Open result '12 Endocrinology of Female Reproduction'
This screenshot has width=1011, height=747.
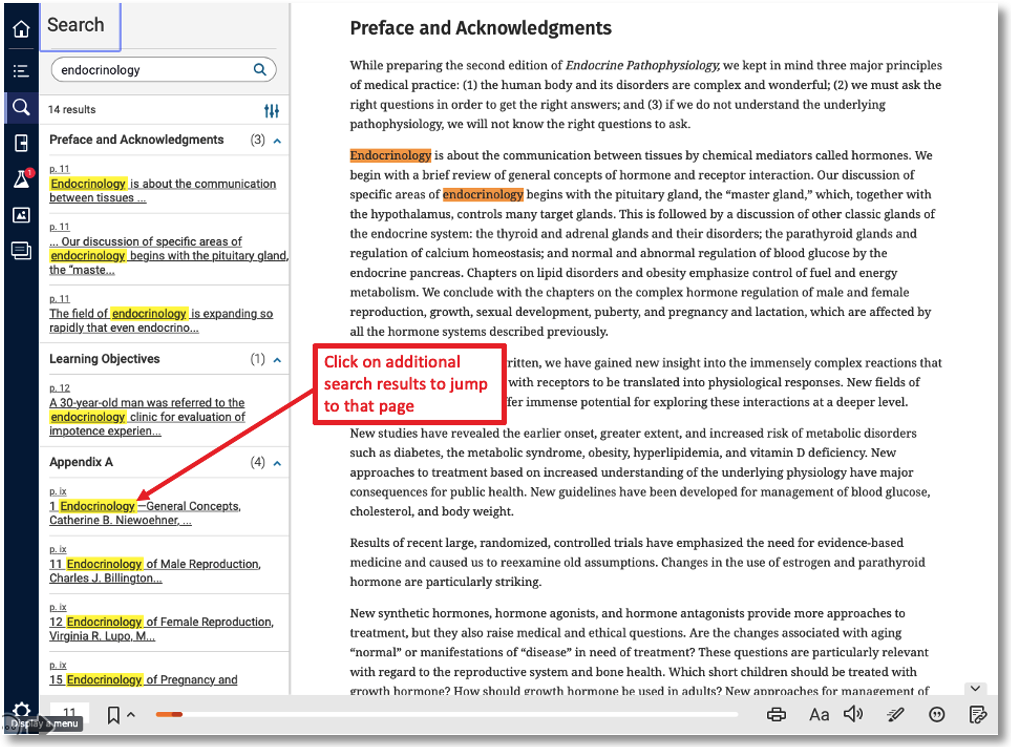tap(161, 629)
